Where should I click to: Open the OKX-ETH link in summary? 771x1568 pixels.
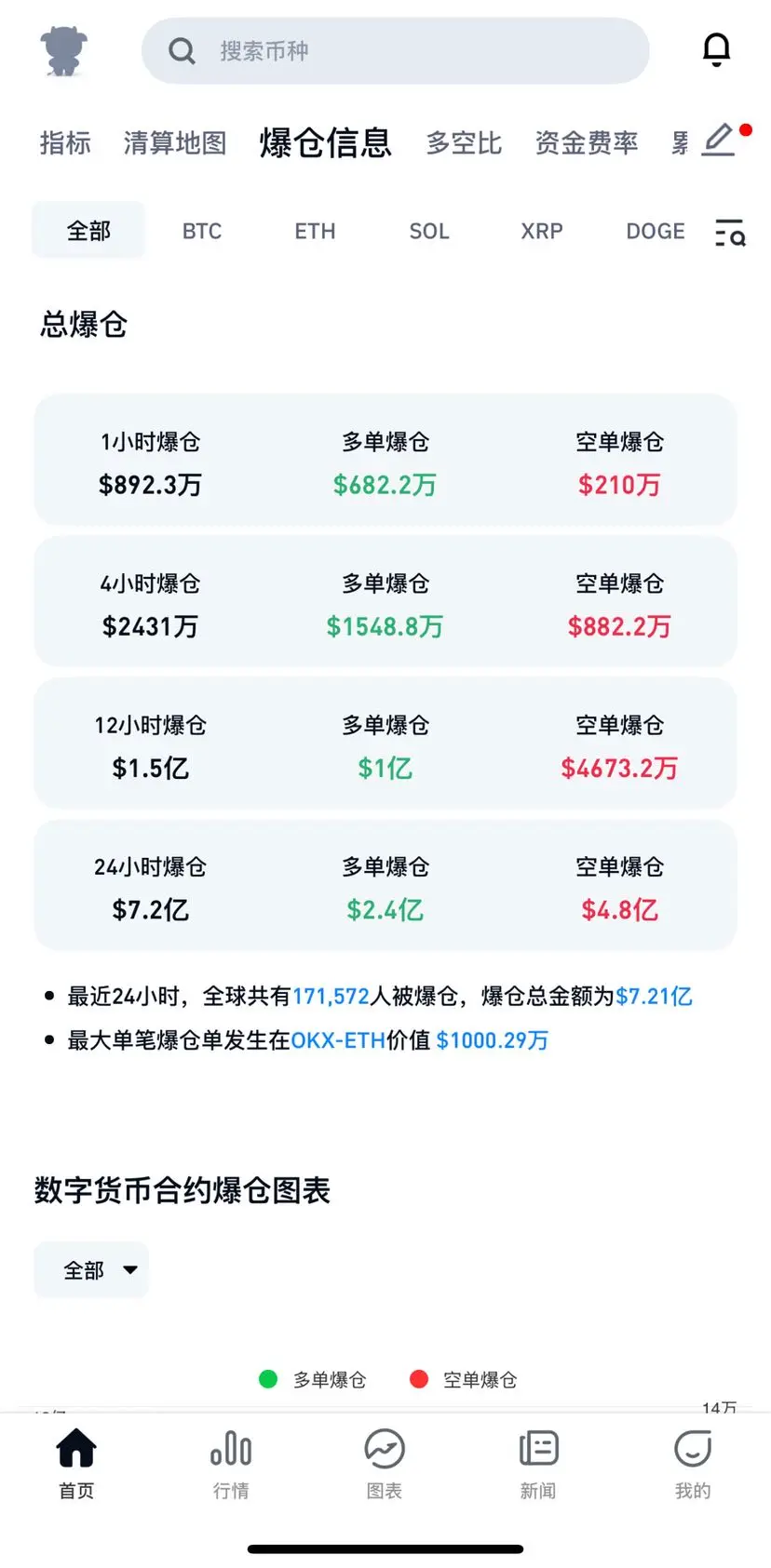pyautogui.click(x=338, y=1040)
